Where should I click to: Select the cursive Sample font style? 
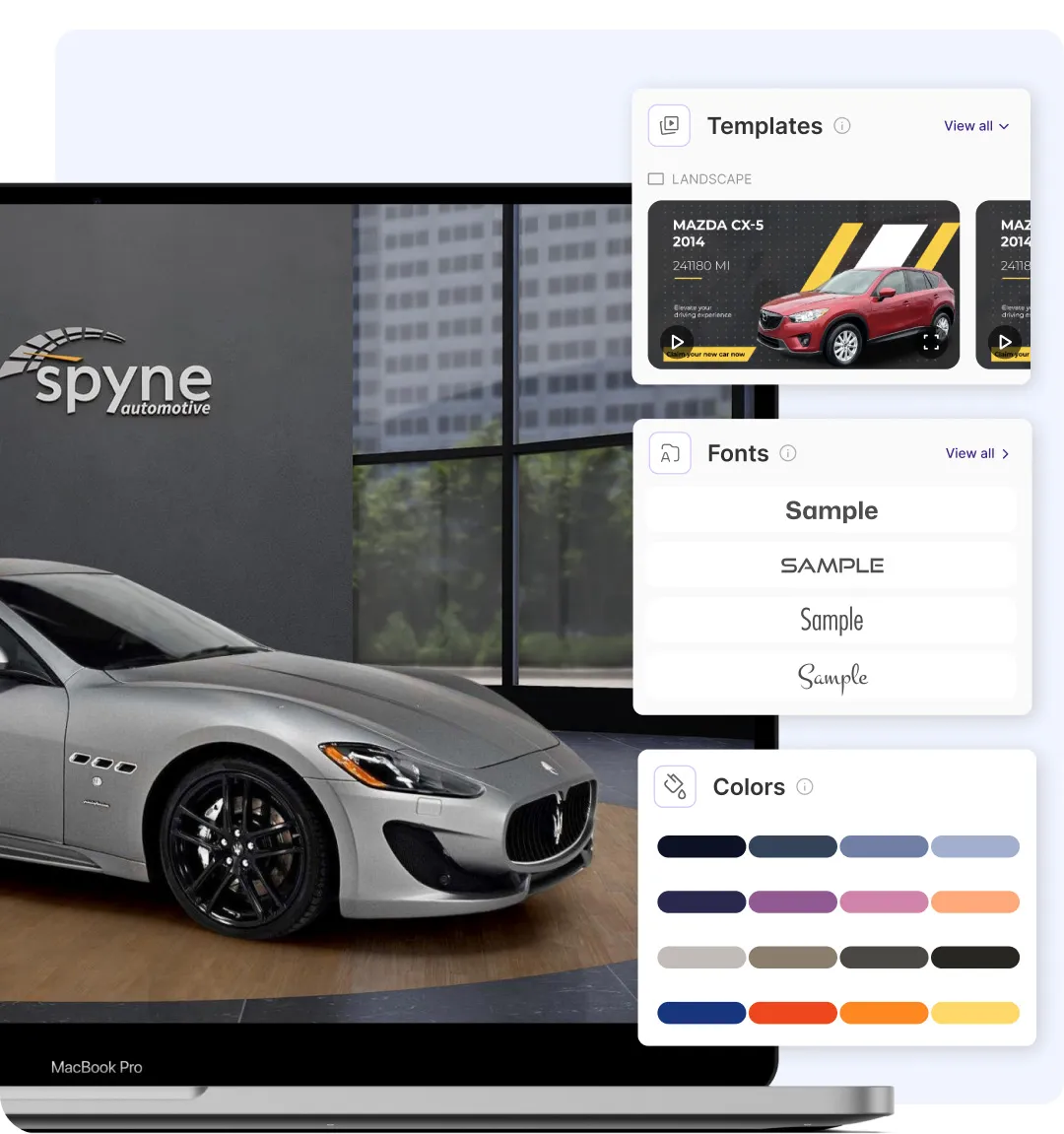pyautogui.click(x=831, y=678)
